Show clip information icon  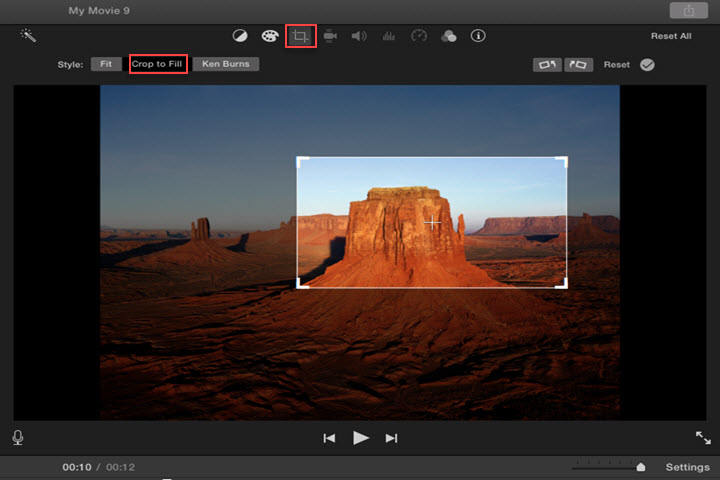coord(478,36)
